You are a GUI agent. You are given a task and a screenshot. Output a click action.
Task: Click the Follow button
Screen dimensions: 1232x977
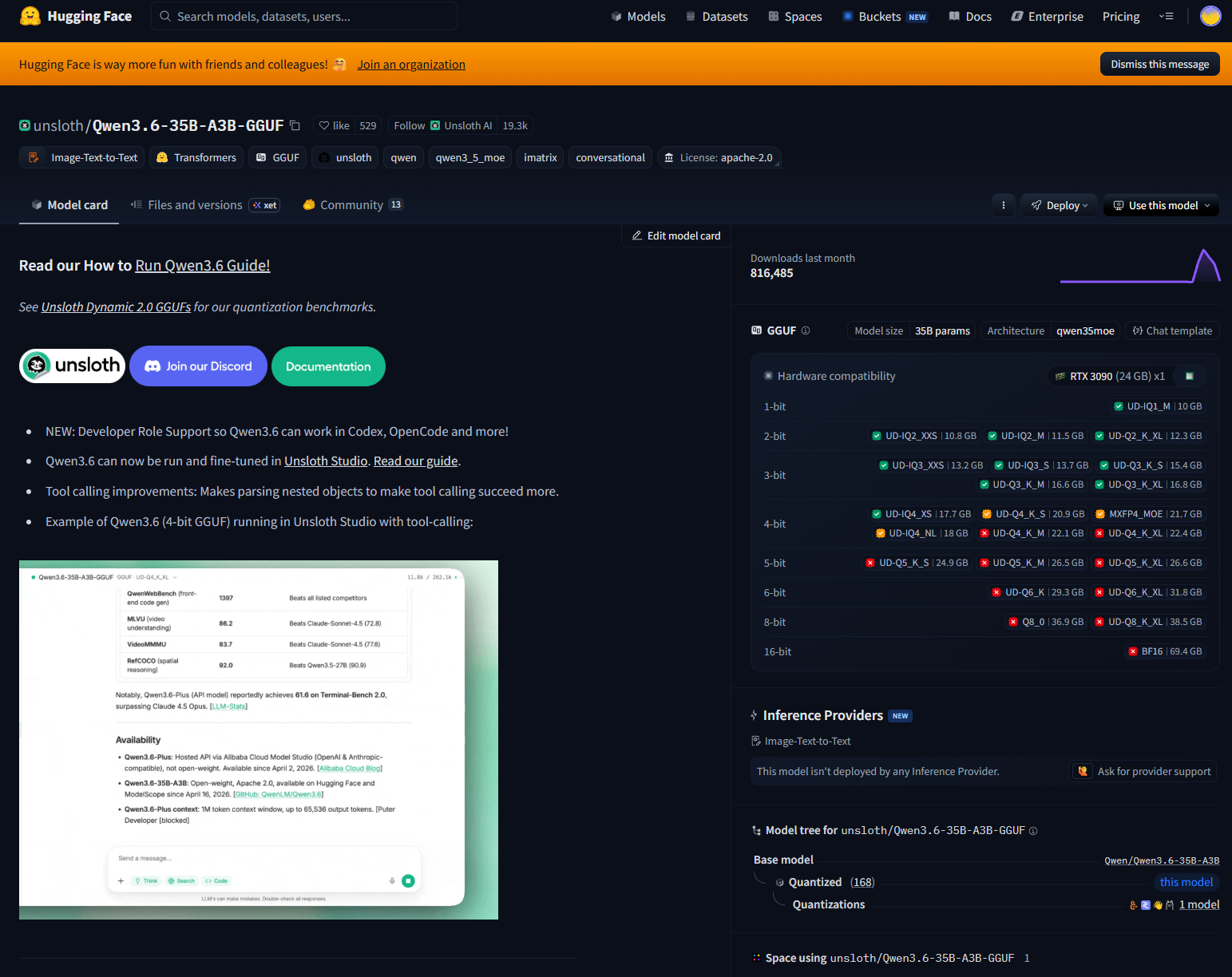[x=441, y=125]
